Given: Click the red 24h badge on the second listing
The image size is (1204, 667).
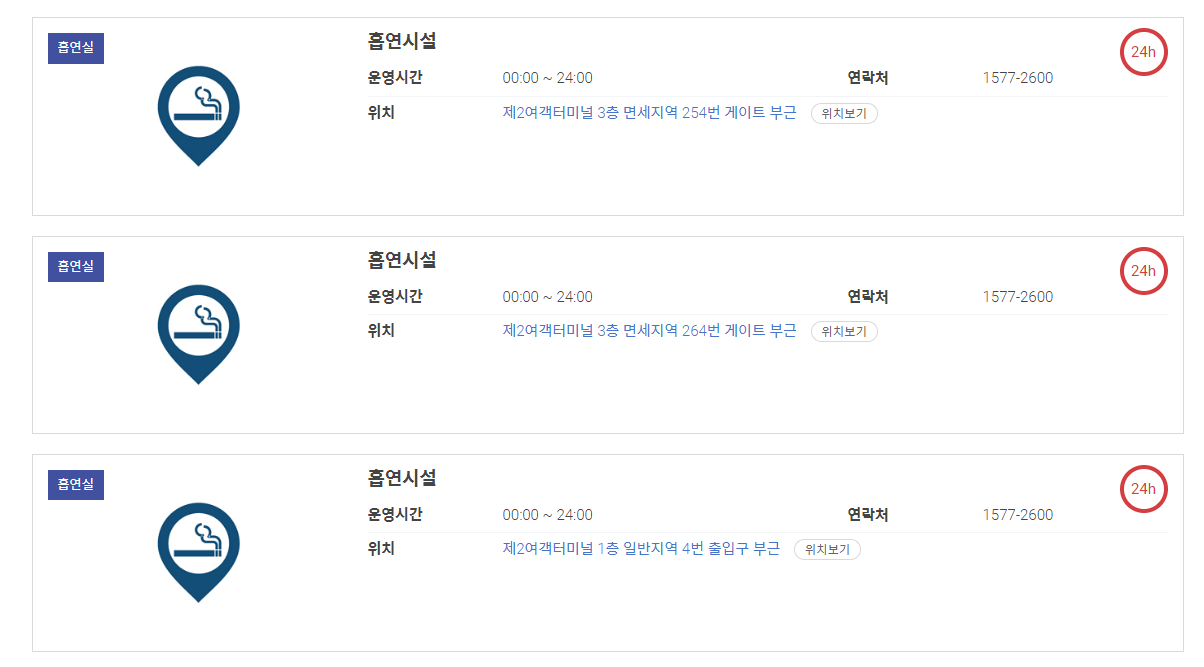Looking at the screenshot, I should pyautogui.click(x=1143, y=271).
